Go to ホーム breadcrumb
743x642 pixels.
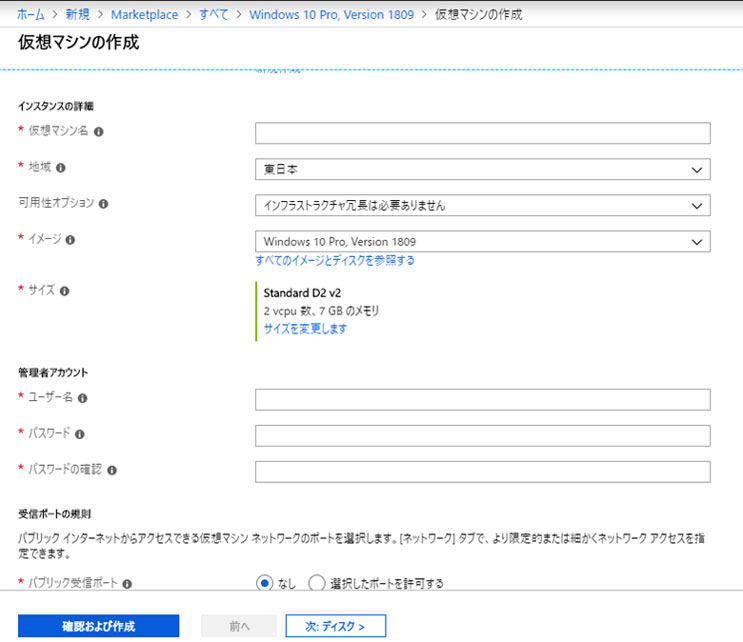pyautogui.click(x=31, y=15)
